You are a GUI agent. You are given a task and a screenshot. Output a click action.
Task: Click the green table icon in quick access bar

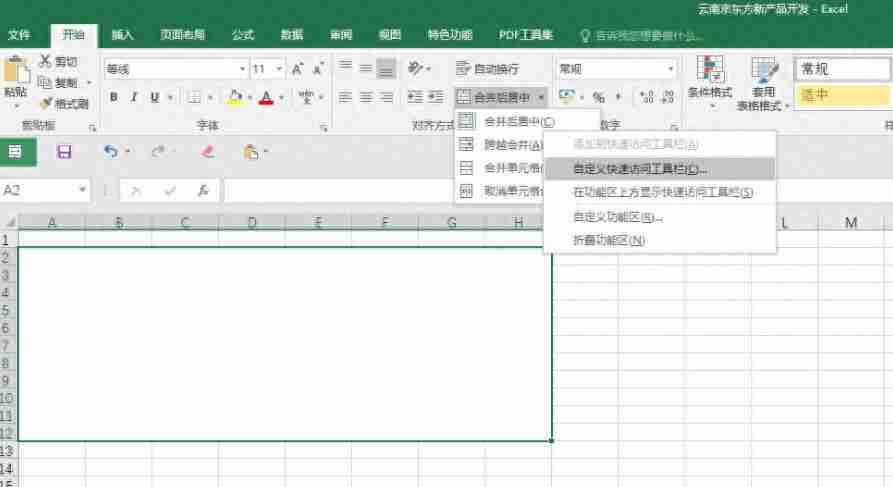[x=14, y=152]
